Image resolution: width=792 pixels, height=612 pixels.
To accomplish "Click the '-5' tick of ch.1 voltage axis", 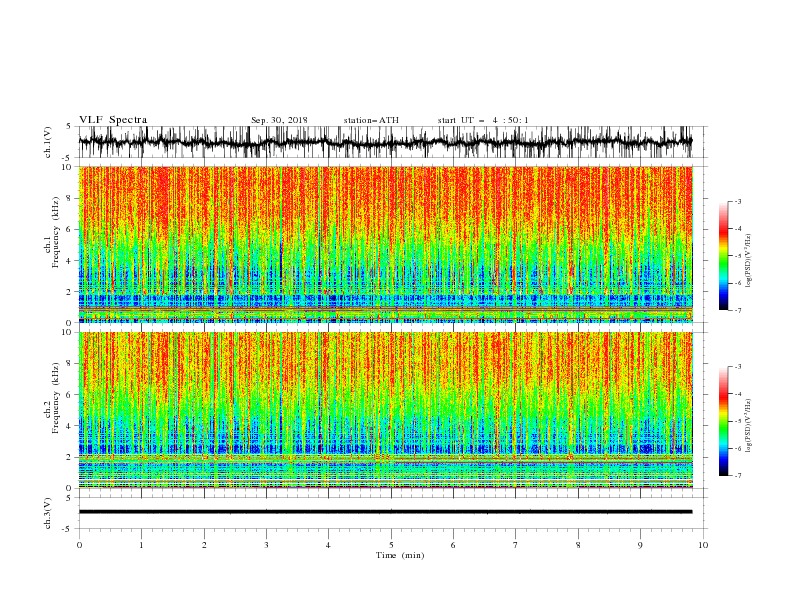I will pyautogui.click(x=68, y=158).
